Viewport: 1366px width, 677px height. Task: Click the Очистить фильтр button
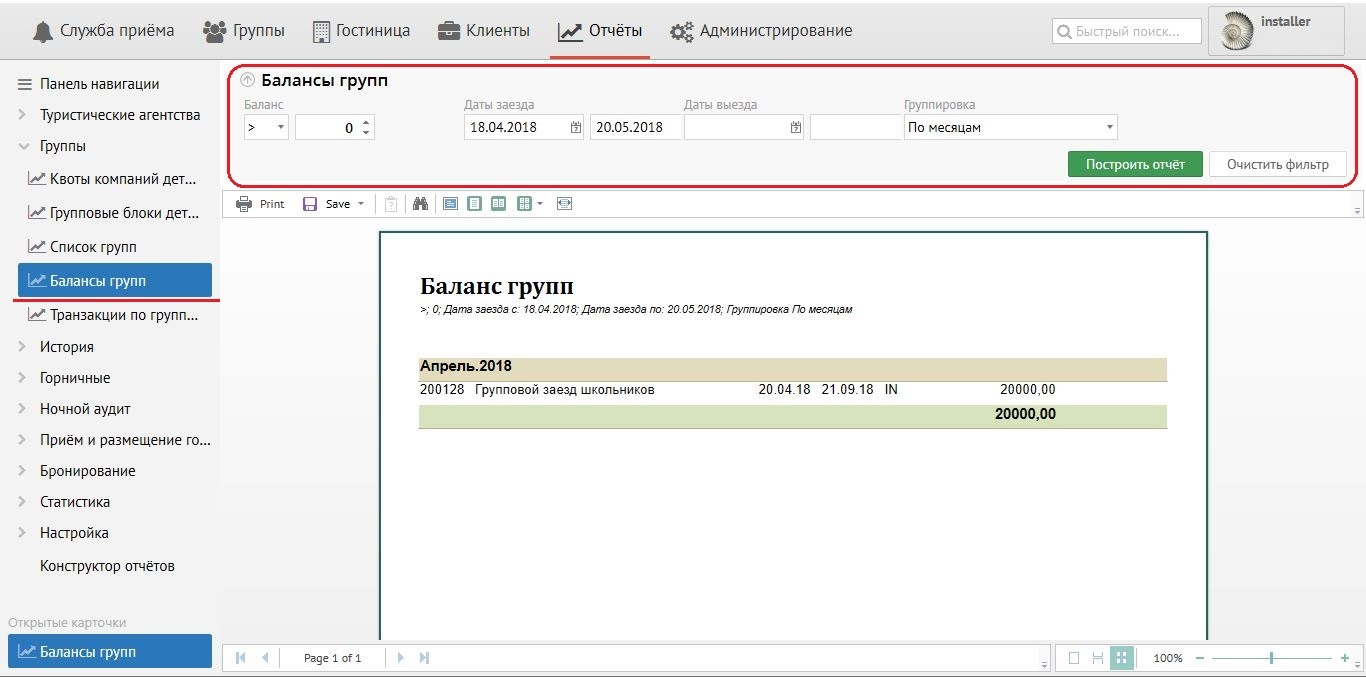(1277, 164)
